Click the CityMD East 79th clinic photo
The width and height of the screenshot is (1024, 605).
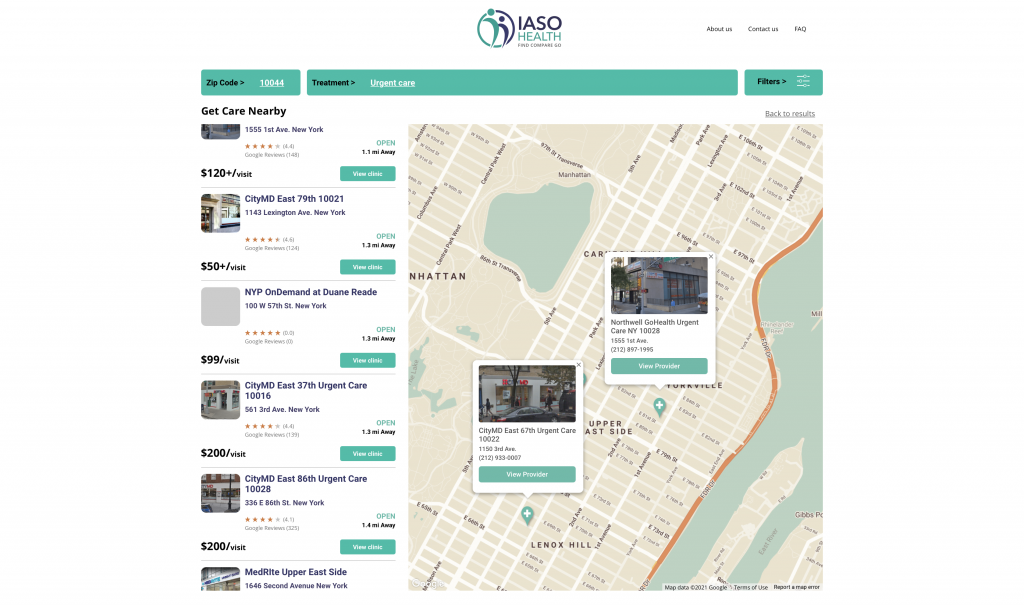220,213
